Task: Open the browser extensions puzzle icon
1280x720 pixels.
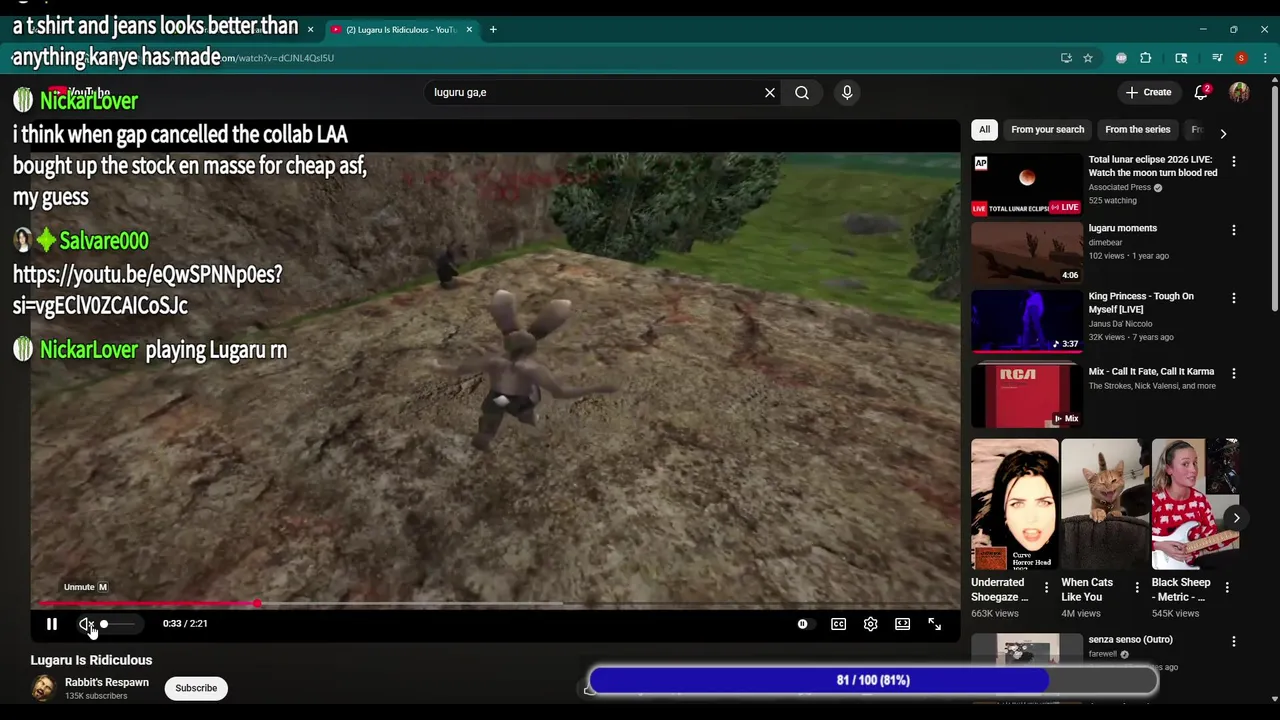Action: click(1146, 58)
